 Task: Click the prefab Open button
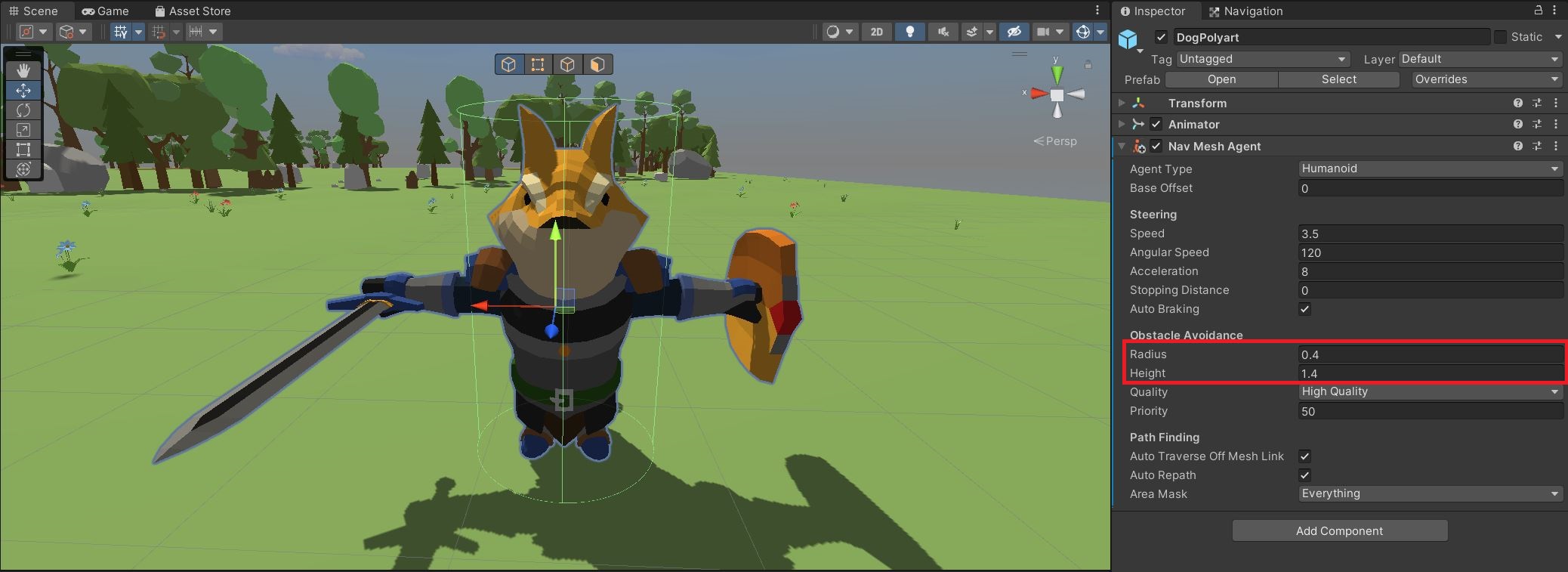tap(1221, 79)
